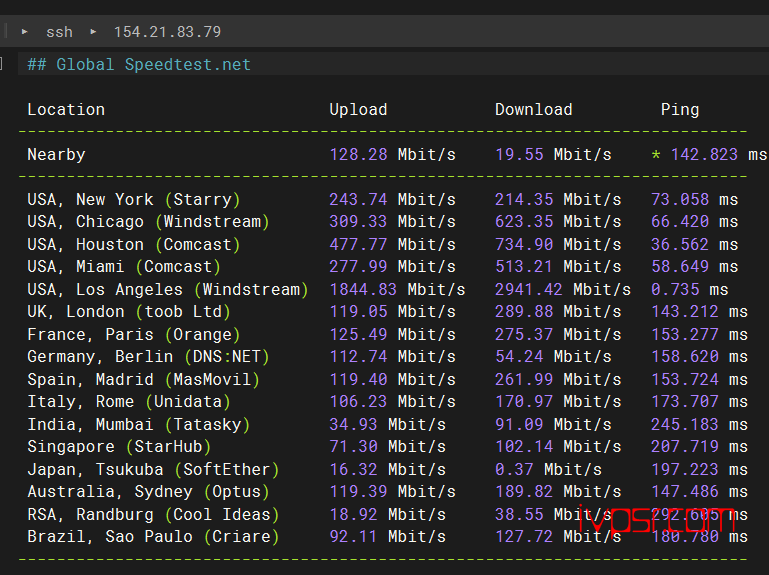Select the Singapore (StarHub) label
This screenshot has height=575, width=769.
119,446
